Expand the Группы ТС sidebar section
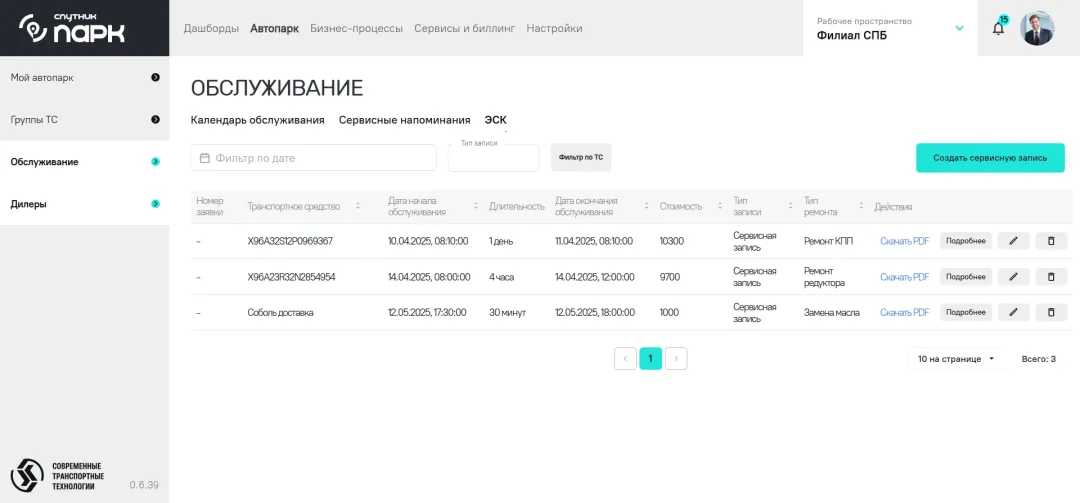Screen dimensions: 1080x503 [x=155, y=120]
